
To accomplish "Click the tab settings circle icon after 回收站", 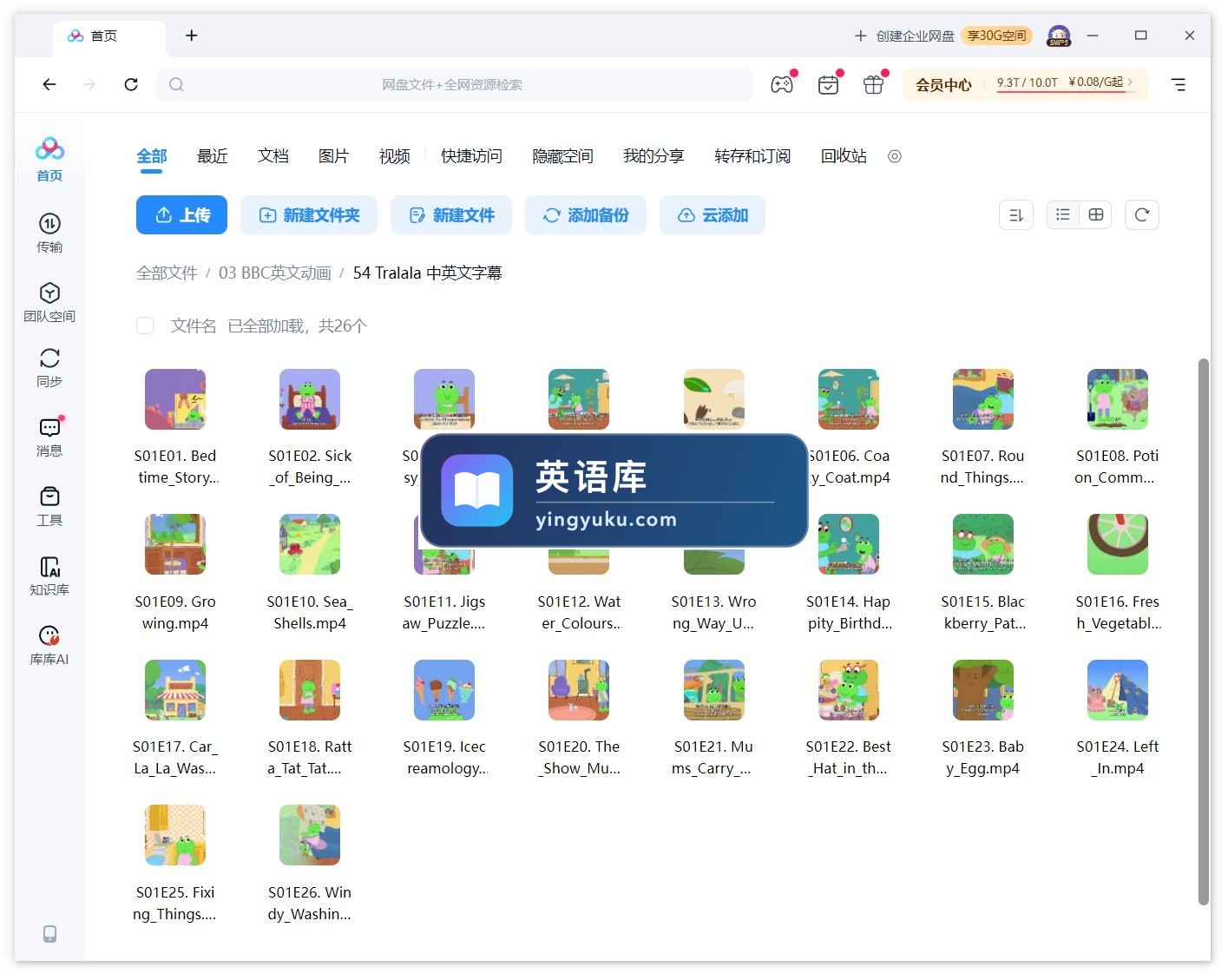I will tap(895, 156).
